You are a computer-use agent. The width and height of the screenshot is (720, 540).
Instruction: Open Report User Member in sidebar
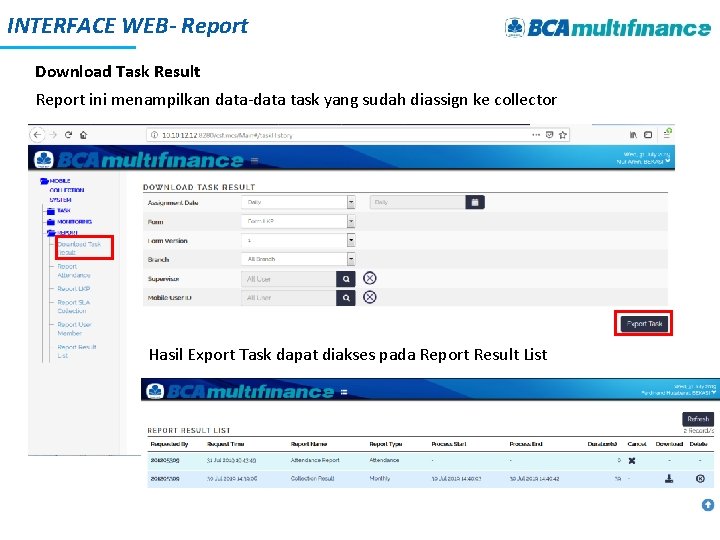pyautogui.click(x=74, y=329)
